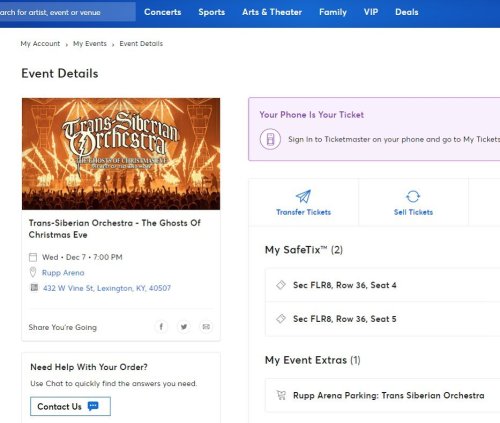Click the Share You're Going text
Image resolution: width=500 pixels, height=423 pixels.
63,327
